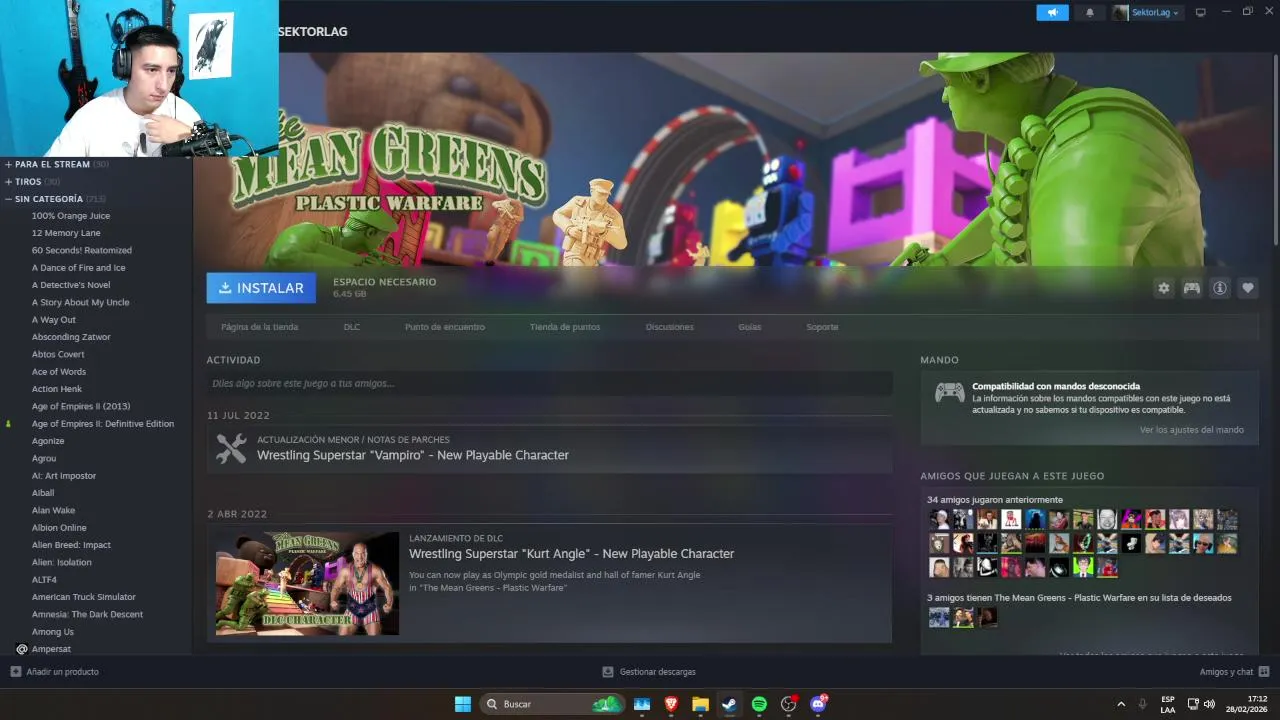The width and height of the screenshot is (1280, 720).
Task: Open Spotify from taskbar
Action: (x=759, y=704)
